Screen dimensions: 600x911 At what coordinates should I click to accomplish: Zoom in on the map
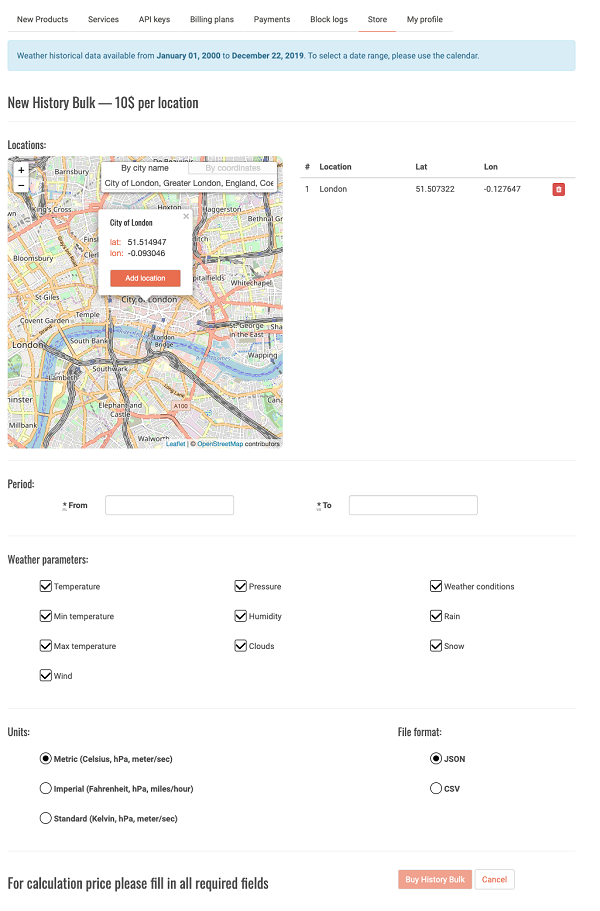point(21,170)
